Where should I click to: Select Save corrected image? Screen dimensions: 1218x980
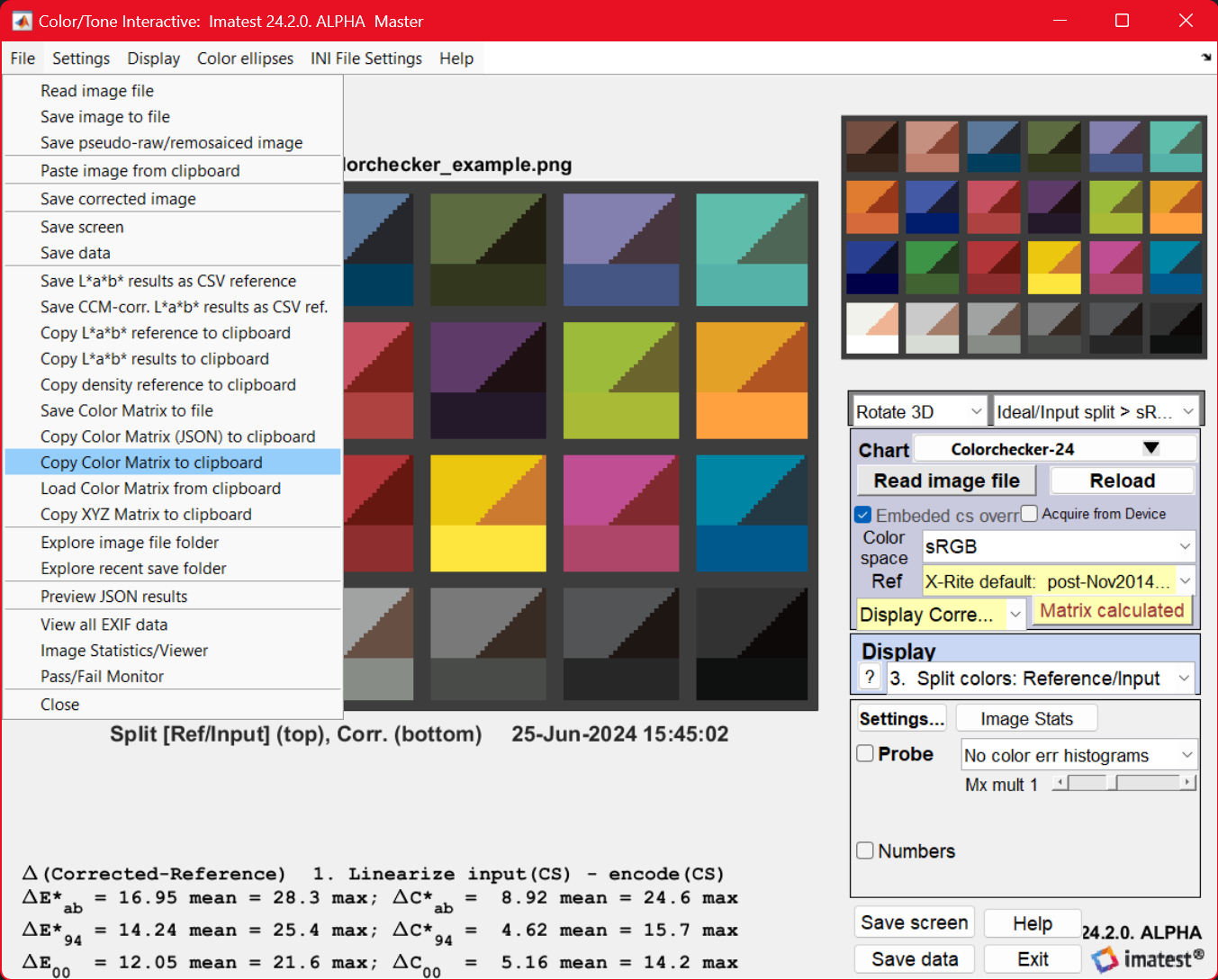coord(173,199)
